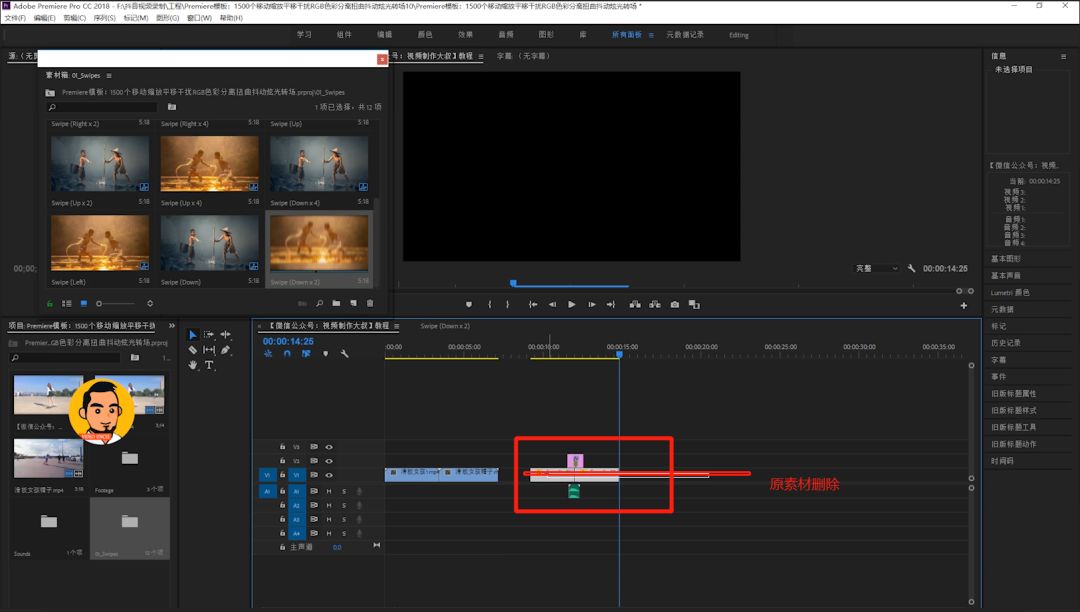Click the timeline playhead handle
This screenshot has width=1080, height=612.
(619, 355)
